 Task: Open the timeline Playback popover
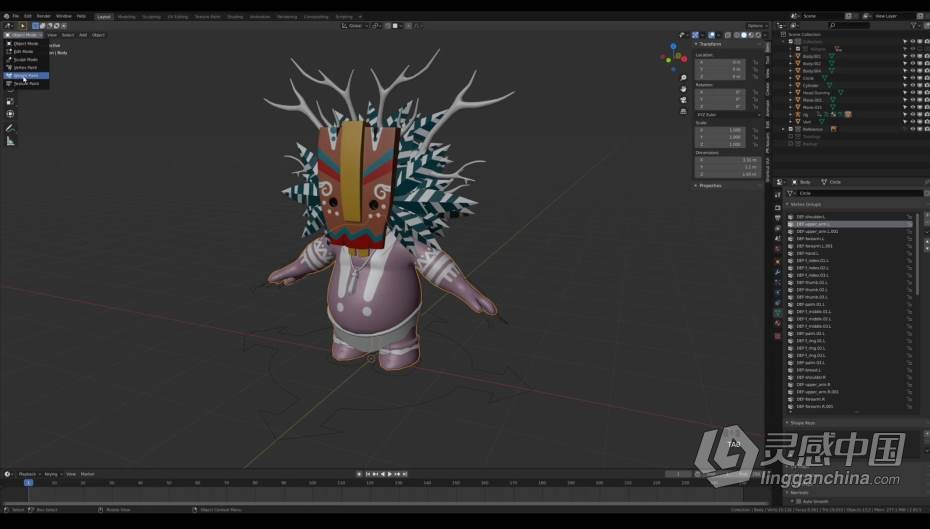(28, 474)
